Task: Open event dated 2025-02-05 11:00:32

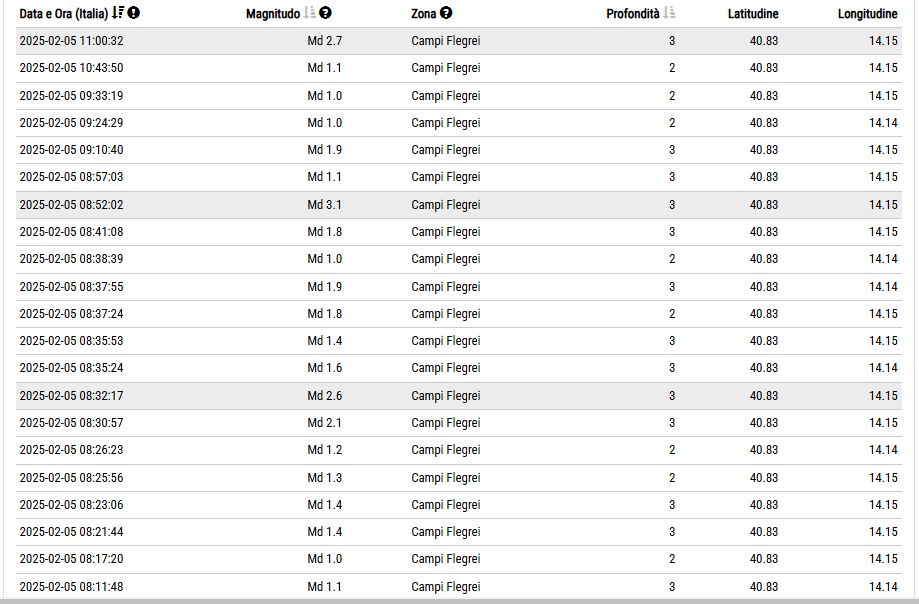Action: (x=458, y=41)
